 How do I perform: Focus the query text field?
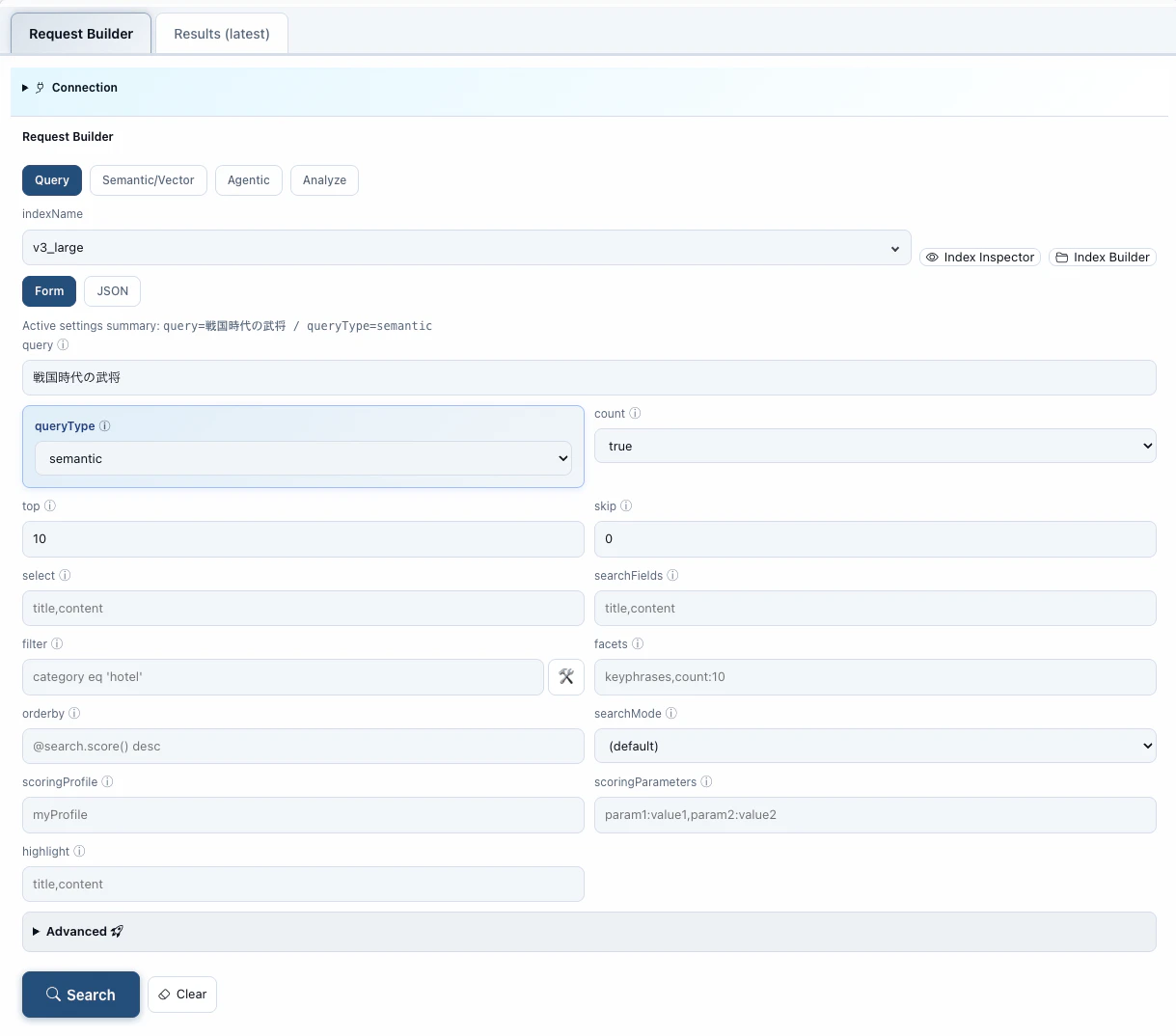589,378
